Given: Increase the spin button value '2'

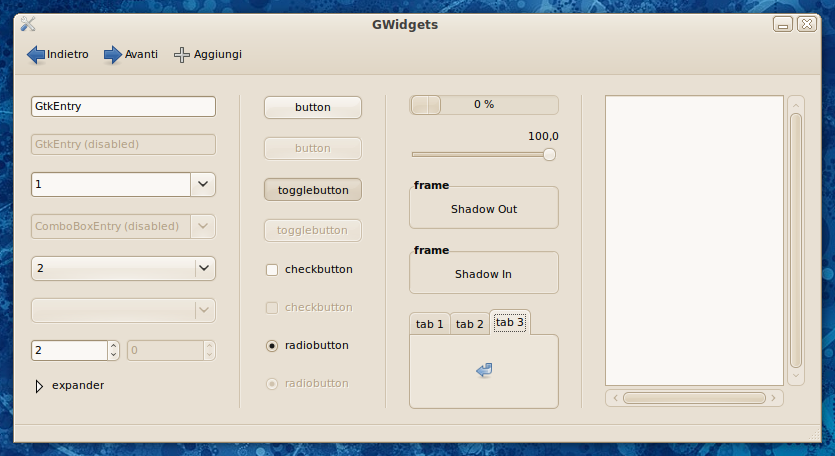Looking at the screenshot, I should pyautogui.click(x=113, y=346).
